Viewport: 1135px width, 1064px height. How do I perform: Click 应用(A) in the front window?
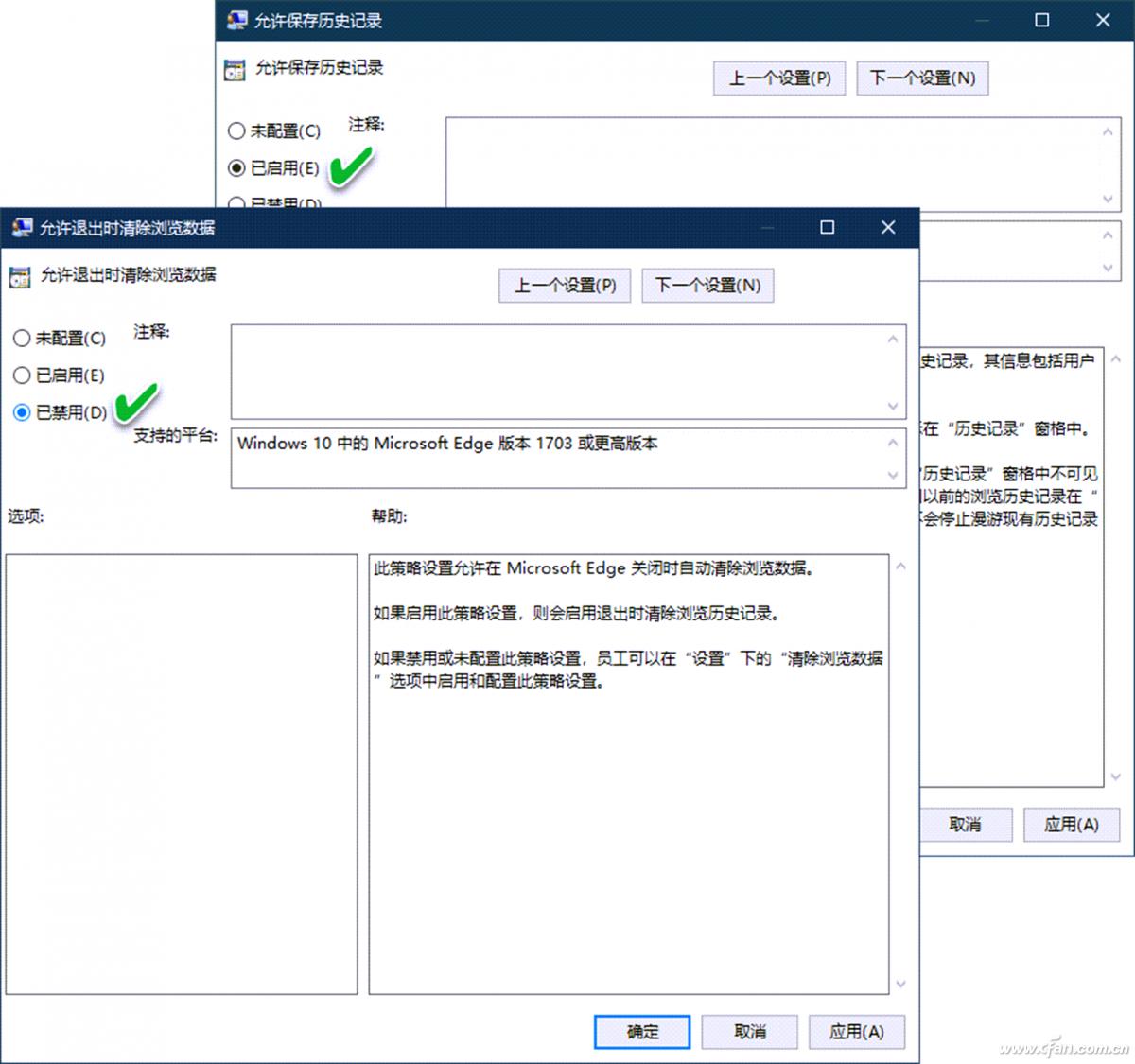click(857, 1032)
